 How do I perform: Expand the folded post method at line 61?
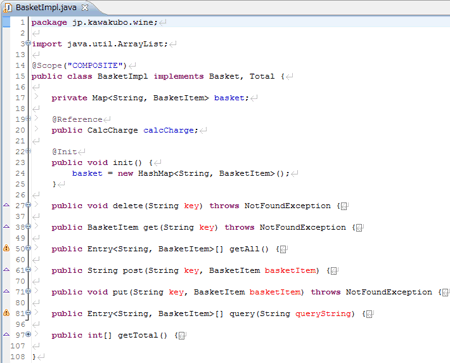(x=28, y=270)
